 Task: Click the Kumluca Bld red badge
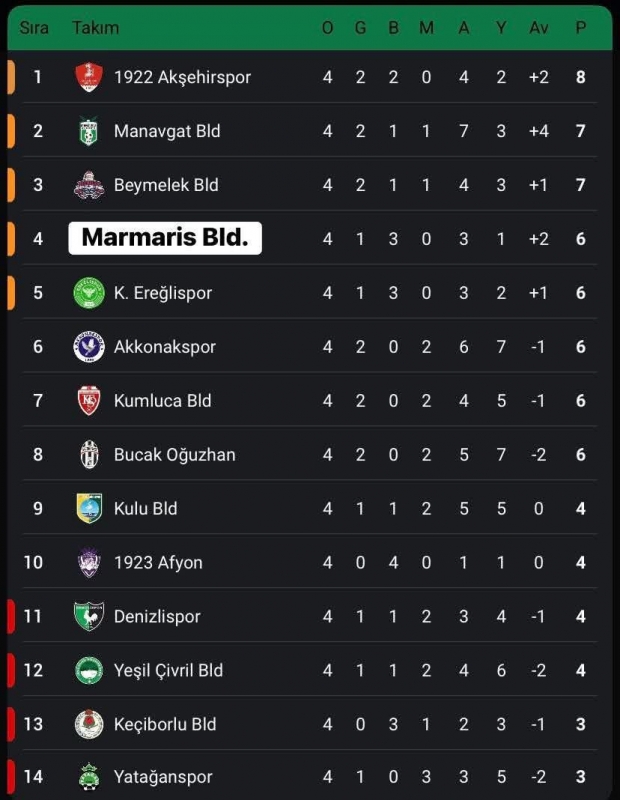tap(89, 401)
